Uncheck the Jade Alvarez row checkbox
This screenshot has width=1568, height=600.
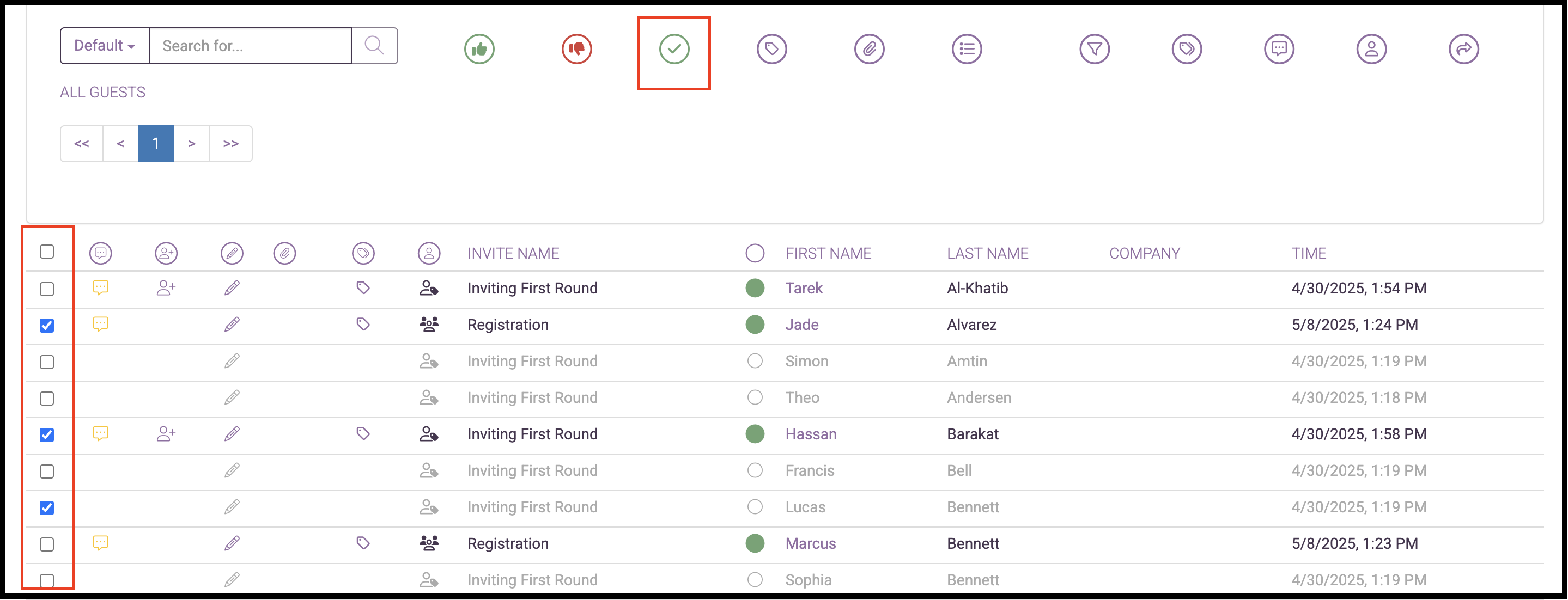pos(47,326)
